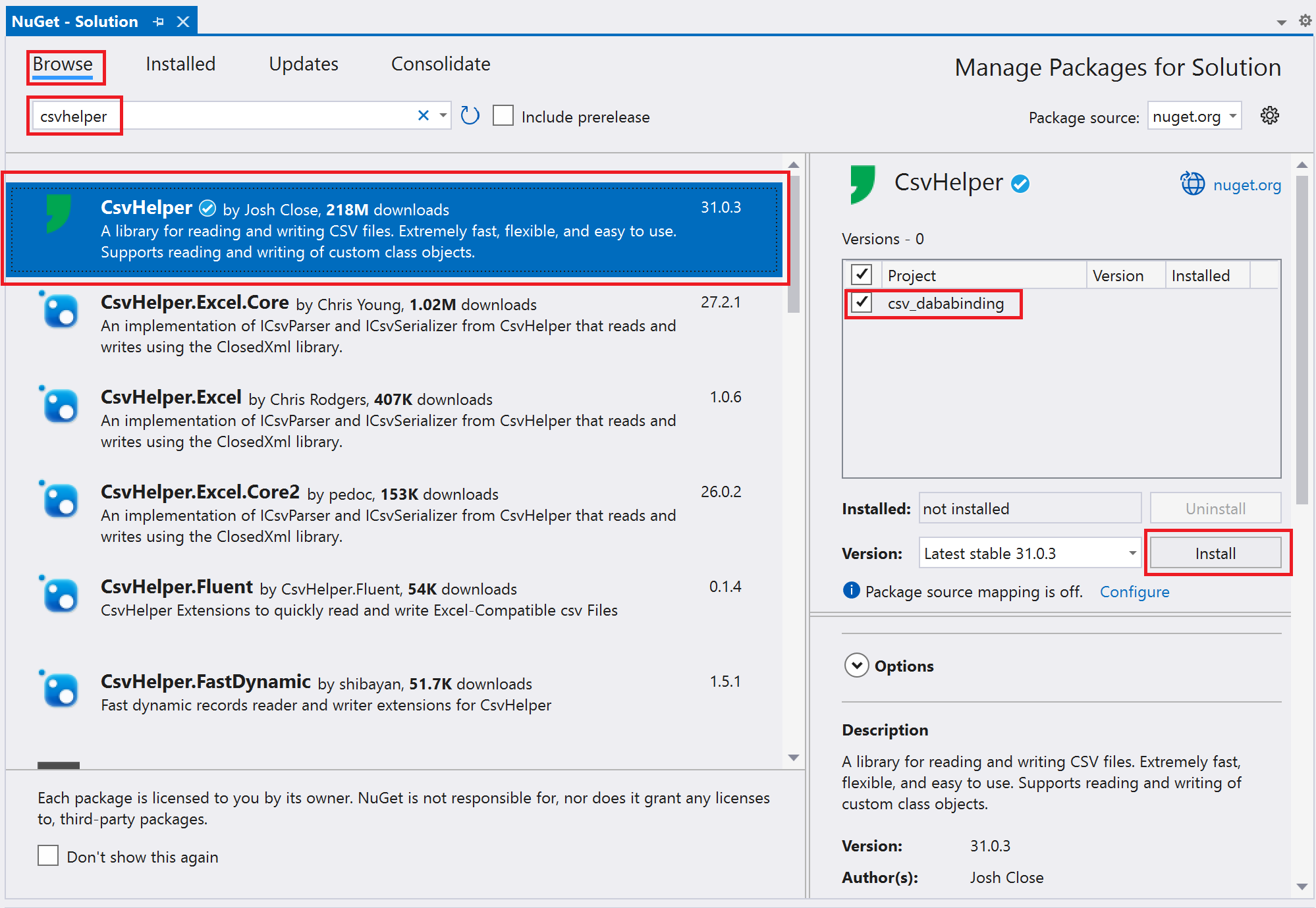Click the CsvHelper.Excel.Core package icon

[61, 311]
